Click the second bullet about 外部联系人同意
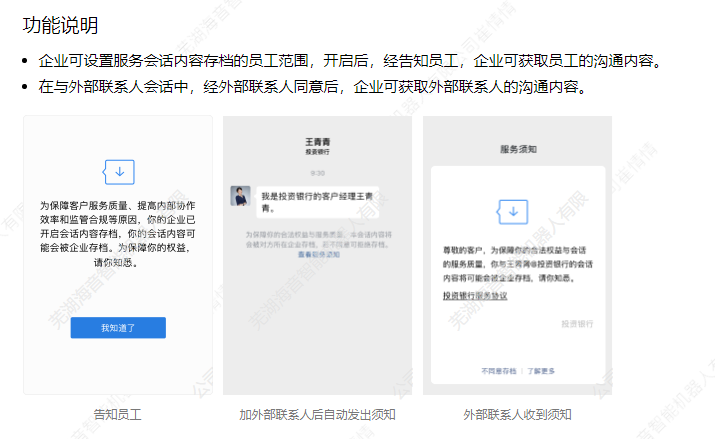The width and height of the screenshot is (715, 439). [311, 88]
